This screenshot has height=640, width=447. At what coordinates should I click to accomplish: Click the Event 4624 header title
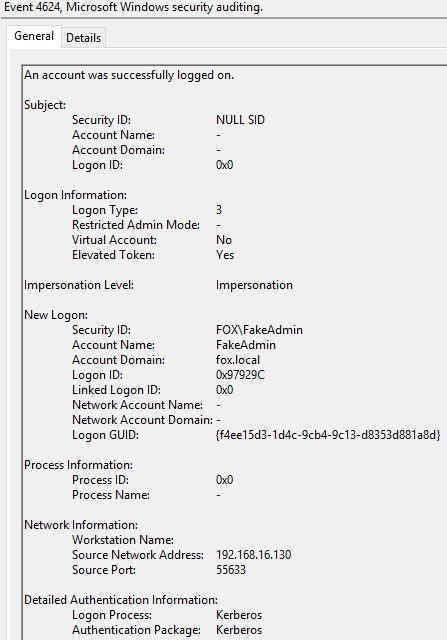click(133, 7)
